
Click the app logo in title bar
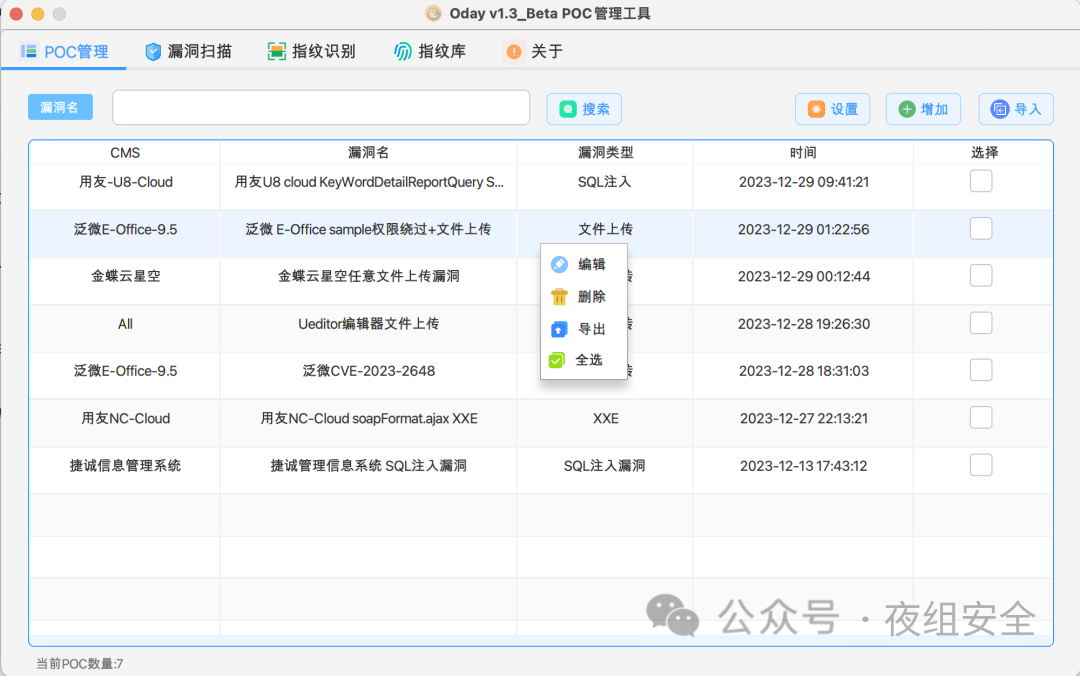pyautogui.click(x=433, y=13)
